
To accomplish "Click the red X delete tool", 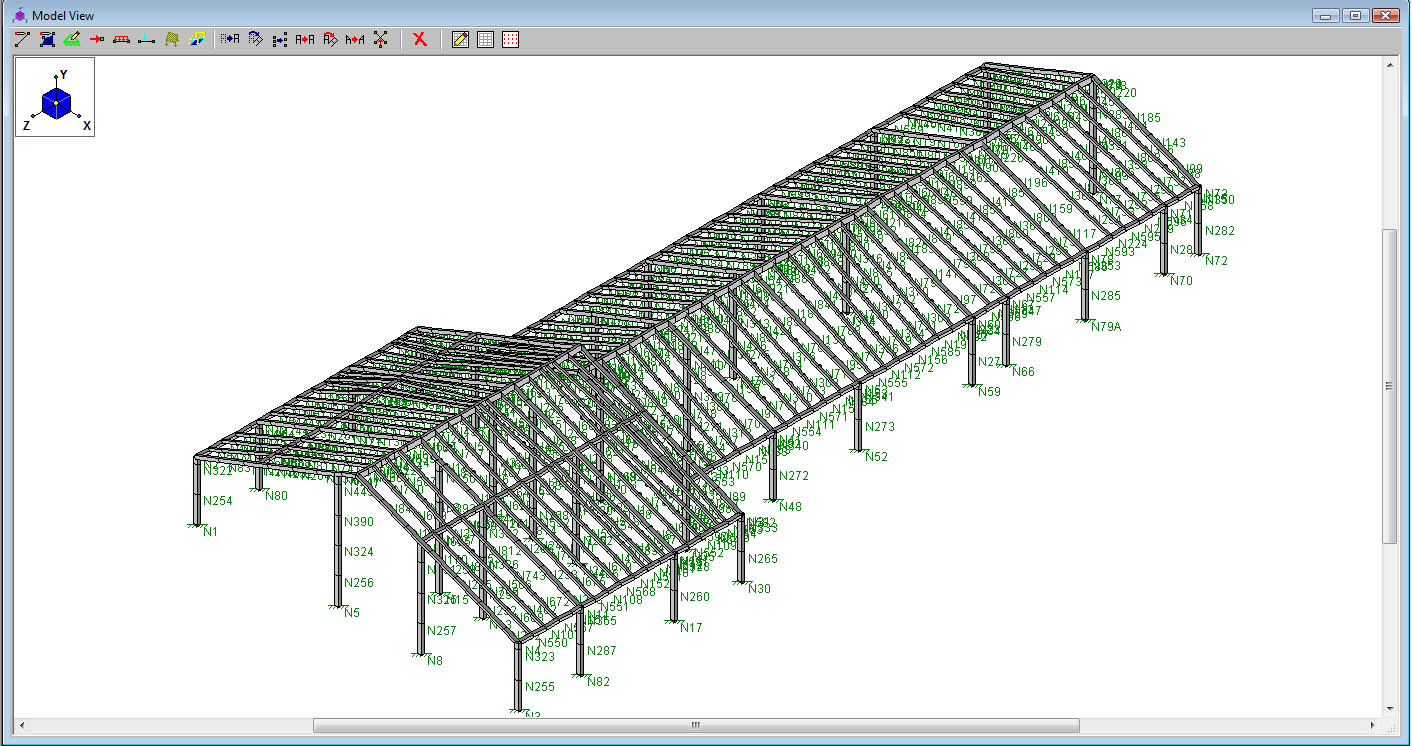I will [420, 40].
